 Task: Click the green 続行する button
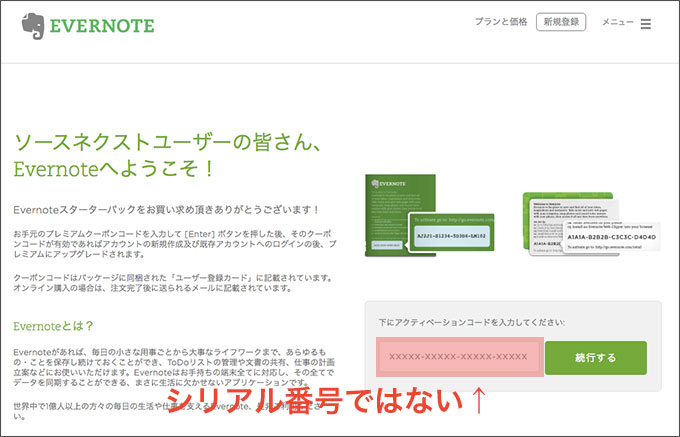pyautogui.click(x=595, y=358)
